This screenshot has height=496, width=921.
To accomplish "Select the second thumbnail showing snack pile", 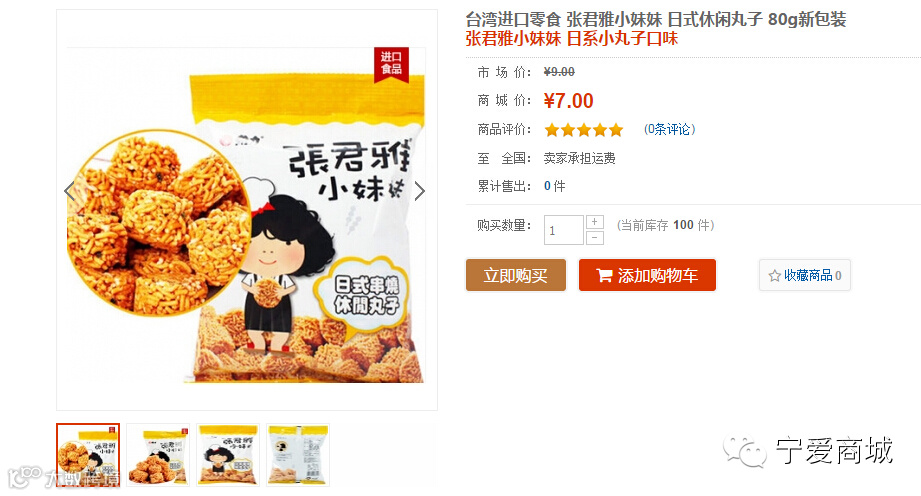I will pos(158,454).
